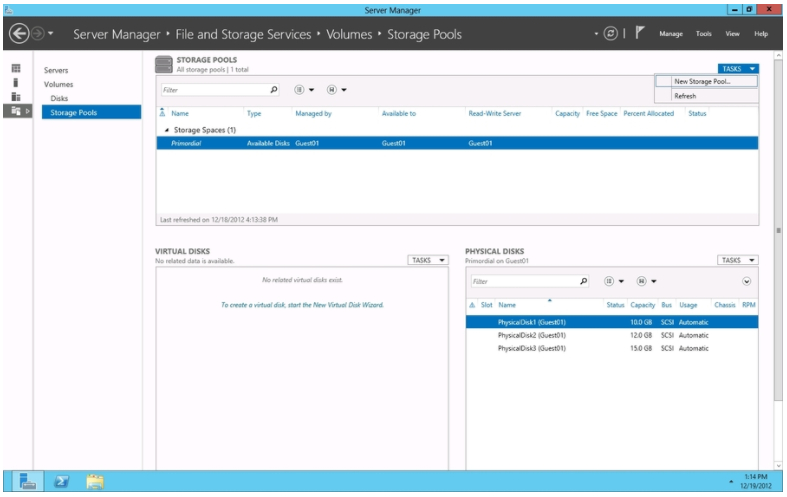
Task: Open the notifications flag icon
Action: (x=639, y=33)
